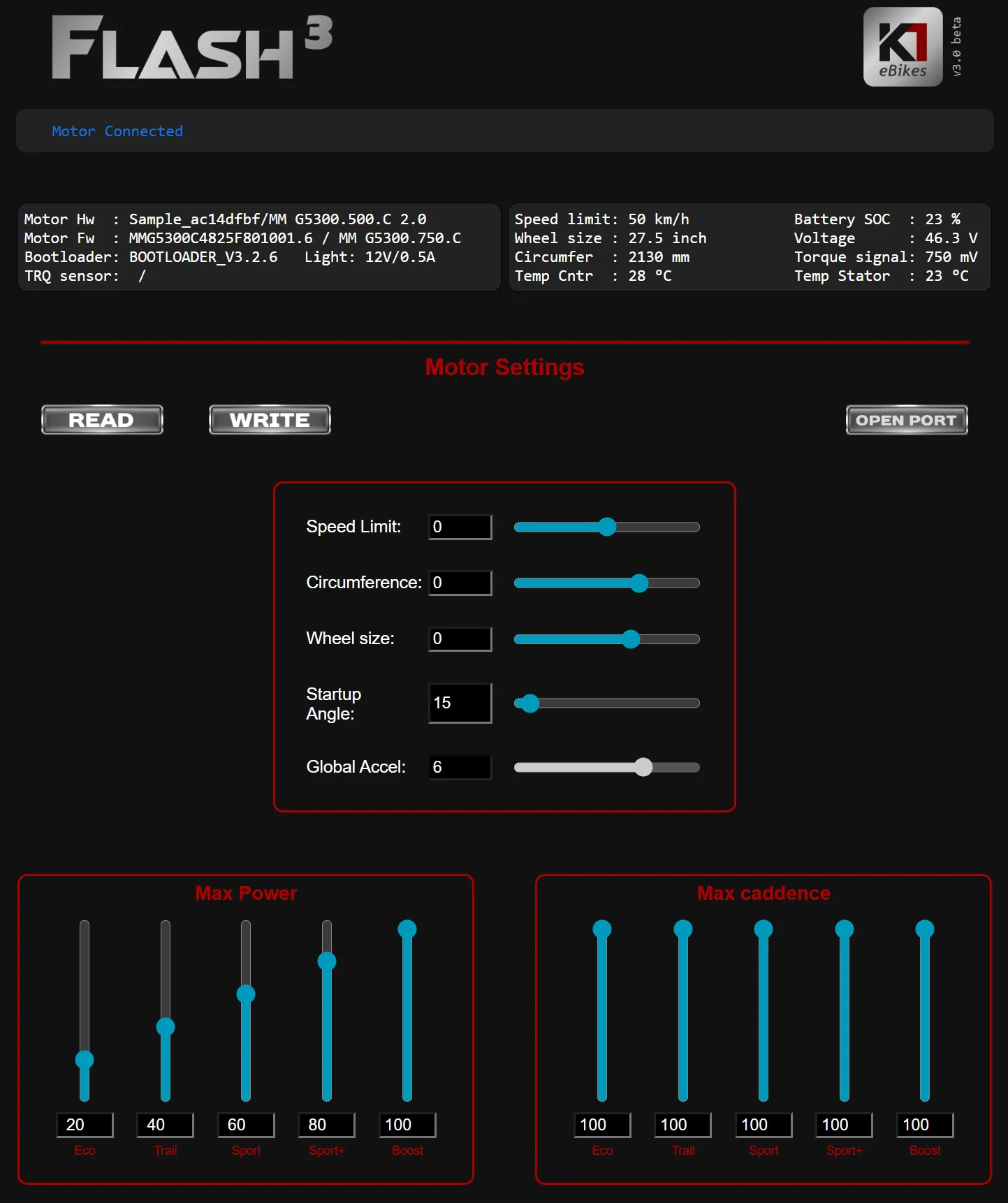Adjust the Circumference slider
Viewport: 1008px width, 1203px height.
[x=606, y=583]
